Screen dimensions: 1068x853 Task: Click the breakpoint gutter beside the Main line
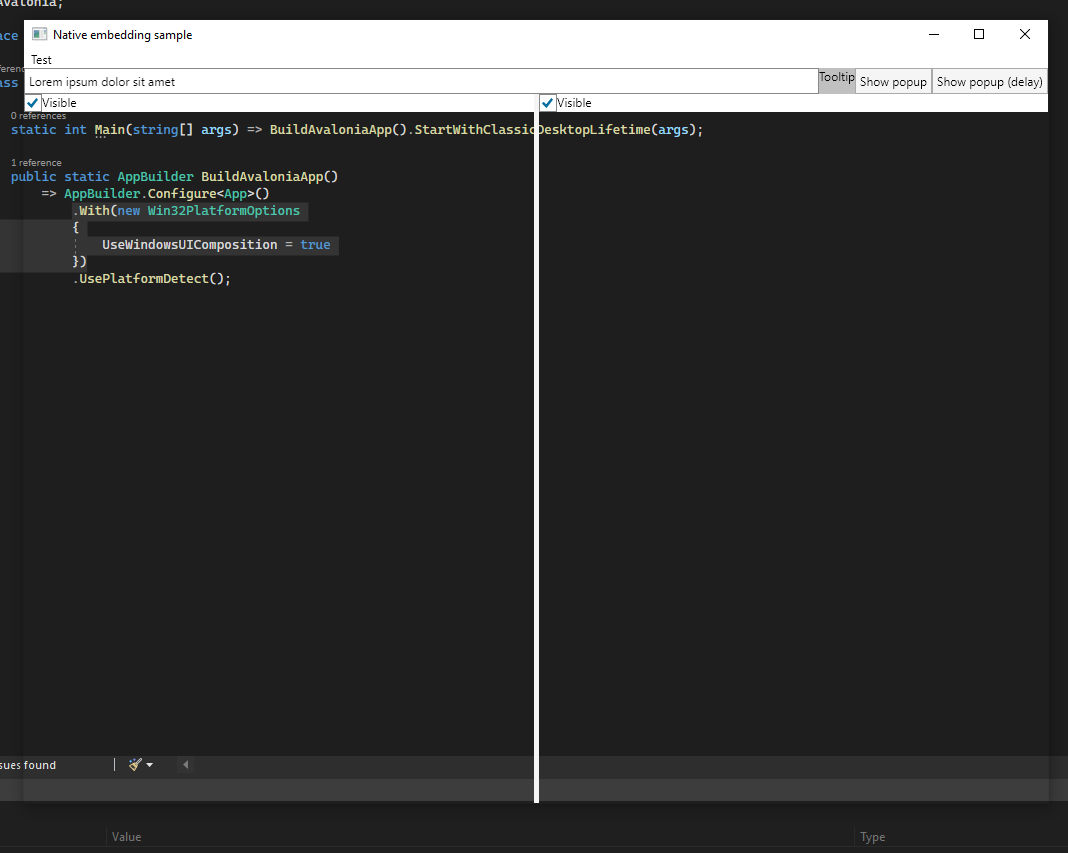click(4, 129)
